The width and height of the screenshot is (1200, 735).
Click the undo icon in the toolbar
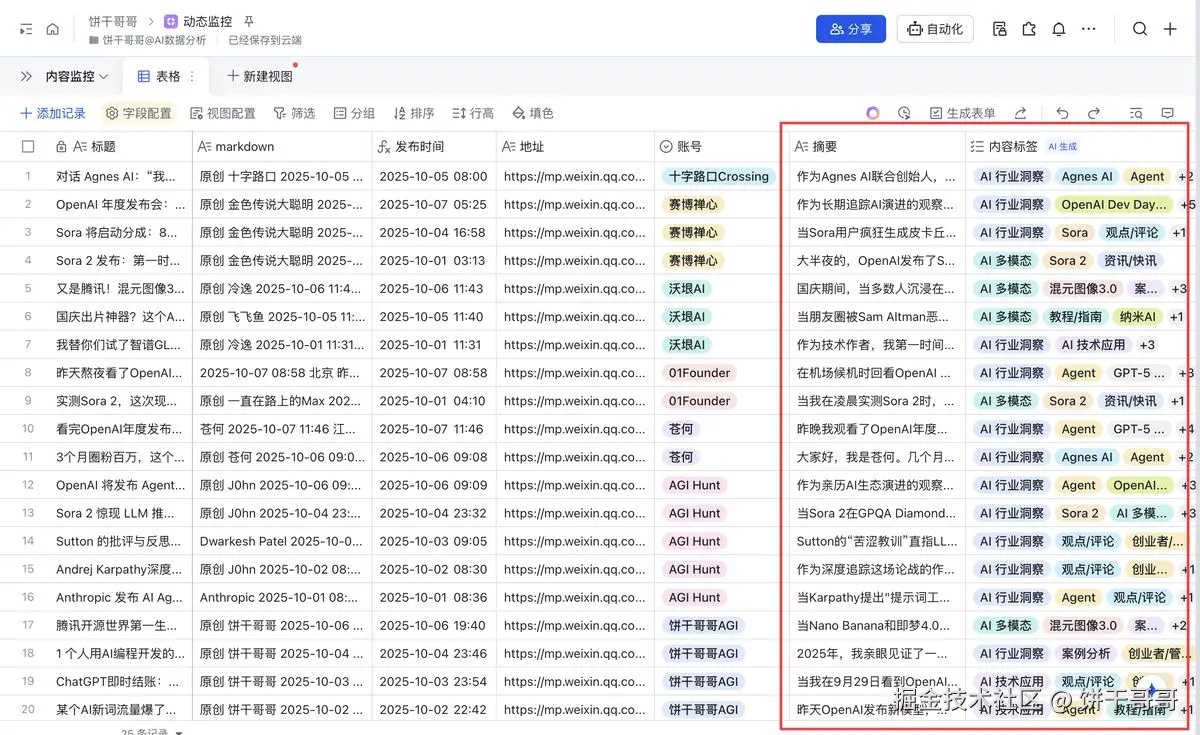click(1062, 113)
